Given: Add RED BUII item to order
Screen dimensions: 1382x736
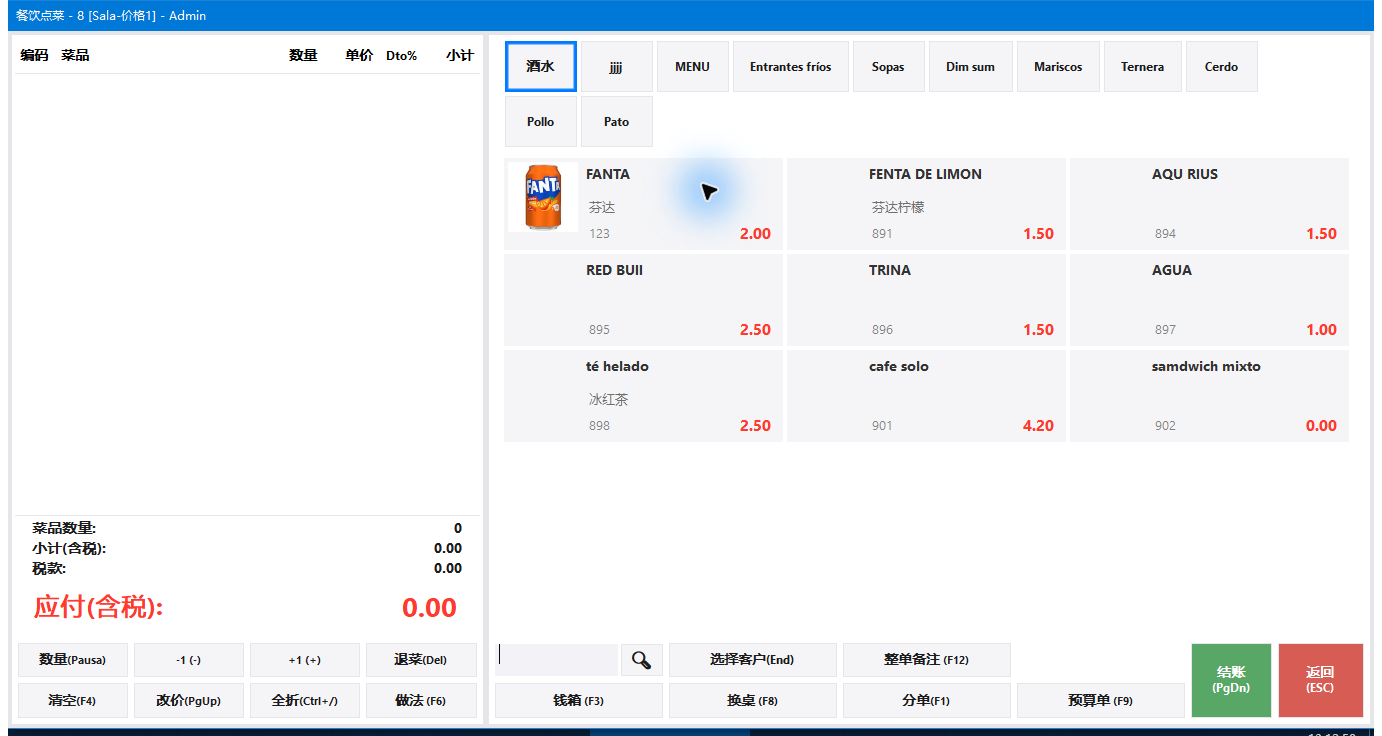Looking at the screenshot, I should pos(643,300).
